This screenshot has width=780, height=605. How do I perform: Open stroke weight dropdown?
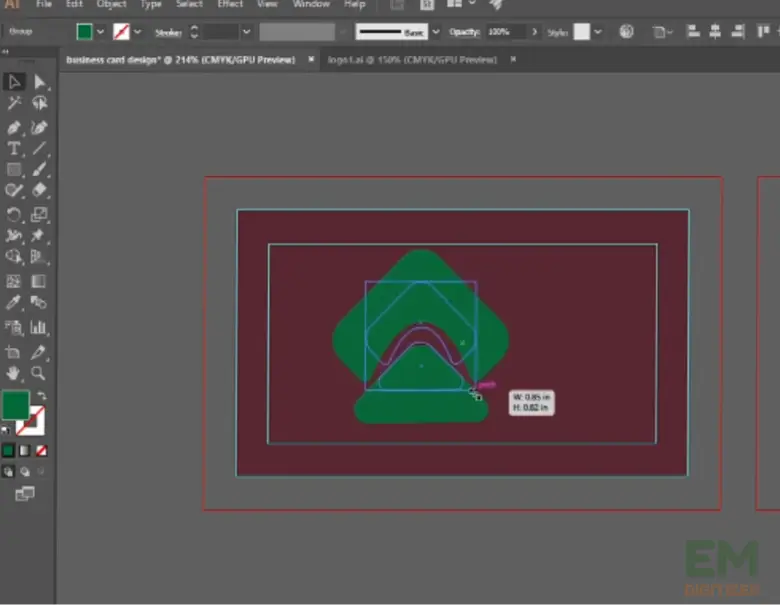246,32
